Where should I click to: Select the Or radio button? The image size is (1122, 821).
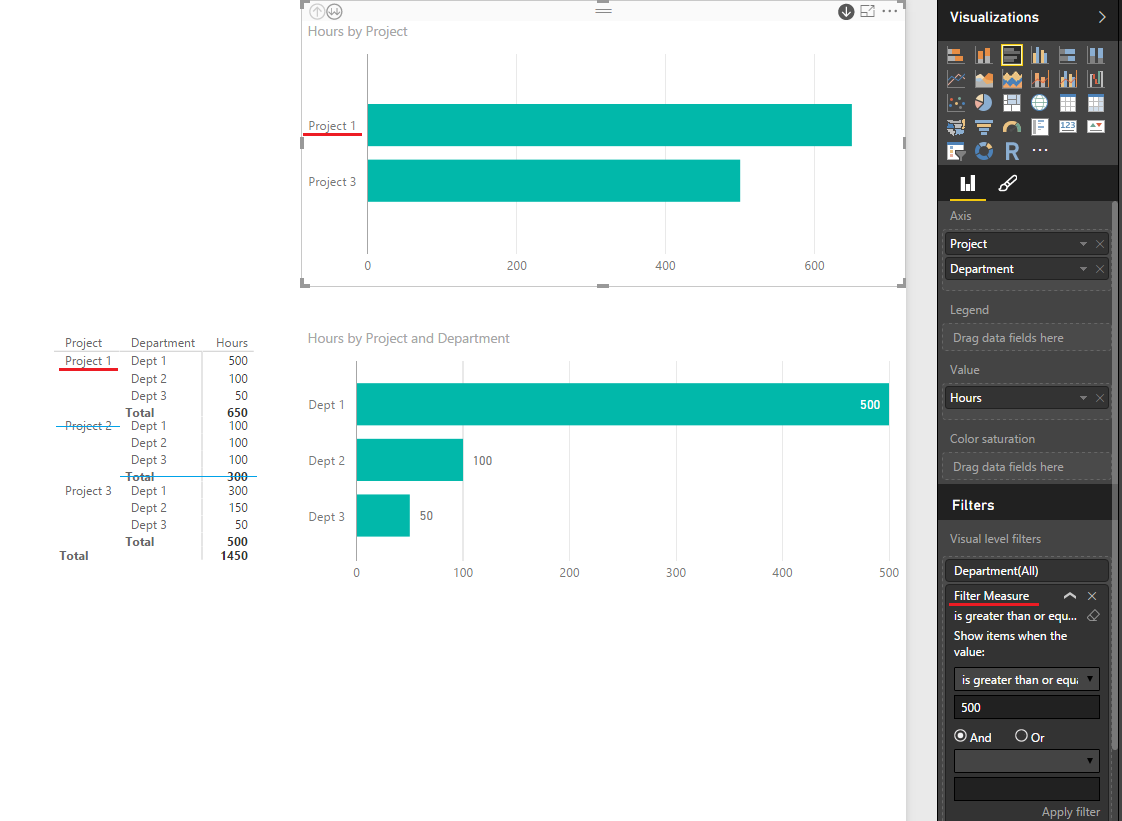(1021, 736)
